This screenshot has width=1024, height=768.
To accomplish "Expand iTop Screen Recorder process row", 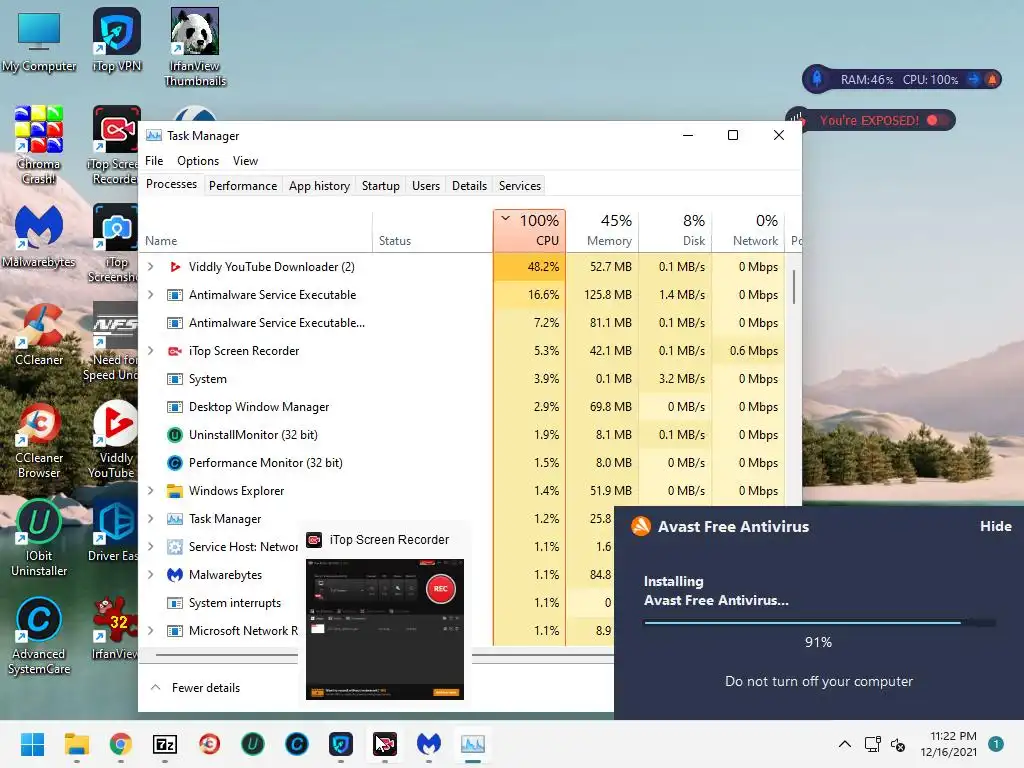I will point(151,351).
